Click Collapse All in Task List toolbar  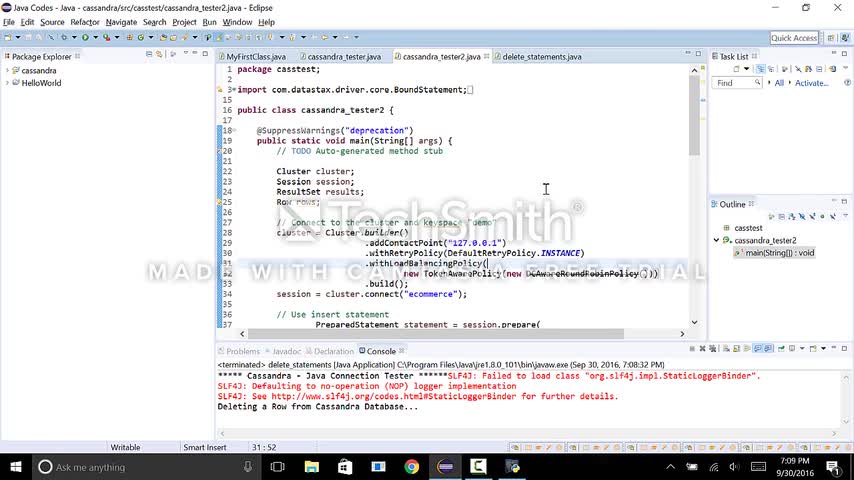pyautogui.click(x=819, y=69)
